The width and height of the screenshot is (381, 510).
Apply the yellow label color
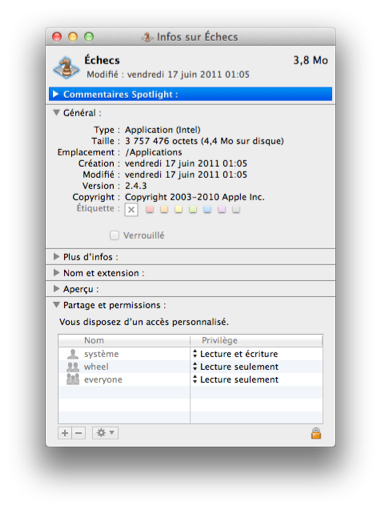click(179, 209)
